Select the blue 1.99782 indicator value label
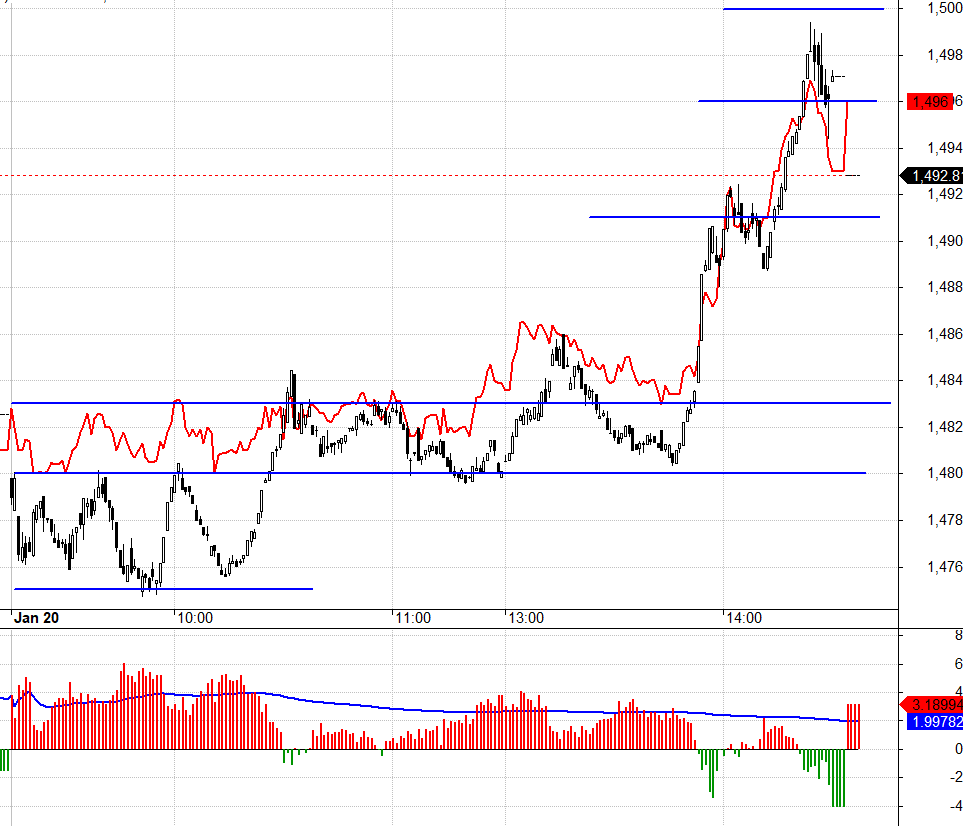 coord(935,722)
